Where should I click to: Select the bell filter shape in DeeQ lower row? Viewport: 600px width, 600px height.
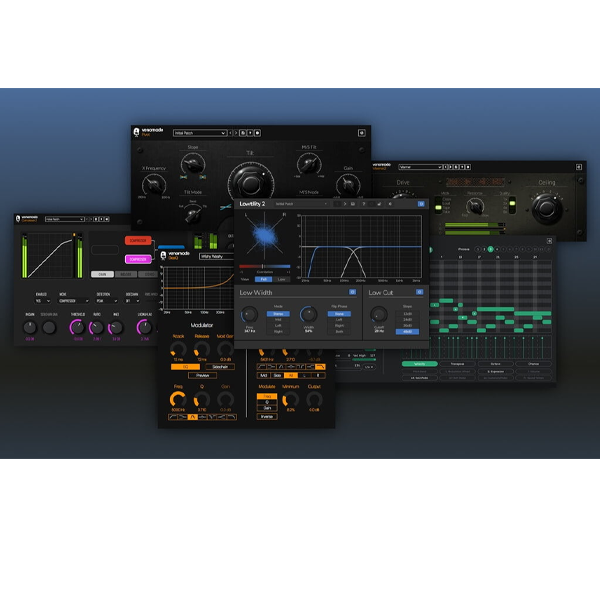tap(192, 417)
